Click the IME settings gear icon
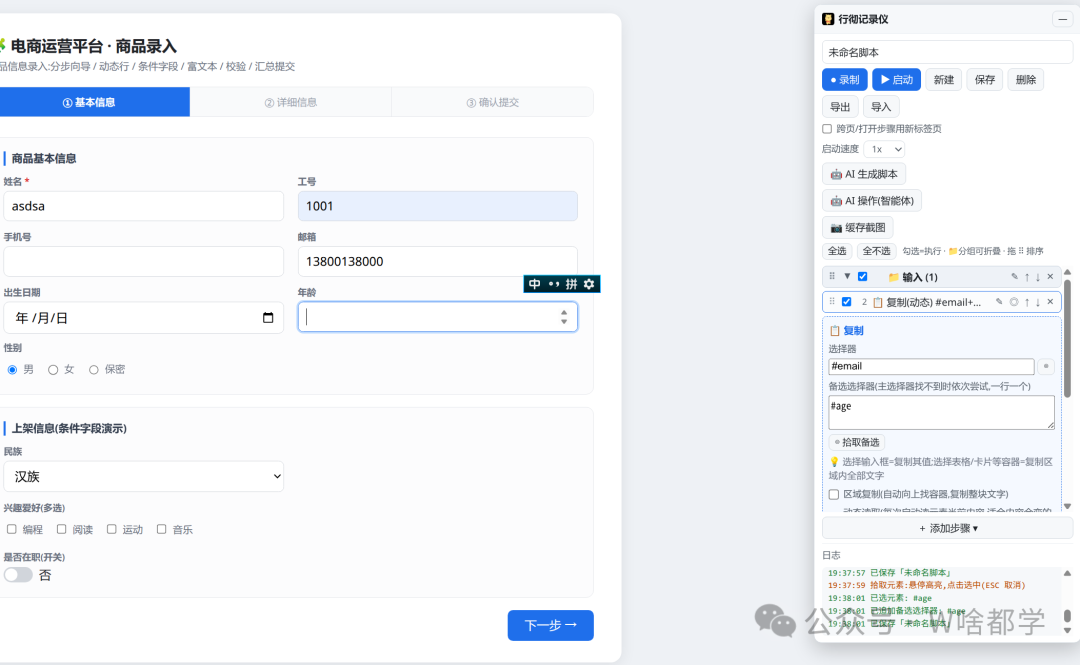Screen dimensions: 1080x665 point(589,284)
